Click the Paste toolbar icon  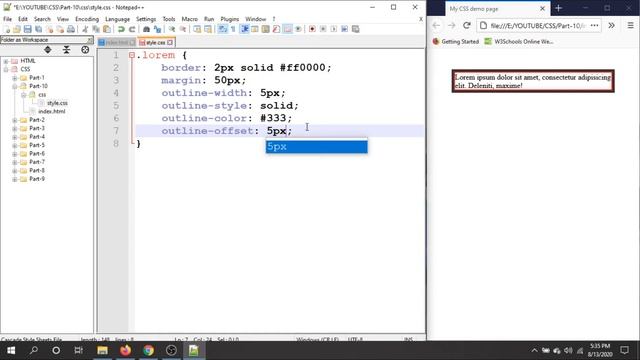pos(107,29)
